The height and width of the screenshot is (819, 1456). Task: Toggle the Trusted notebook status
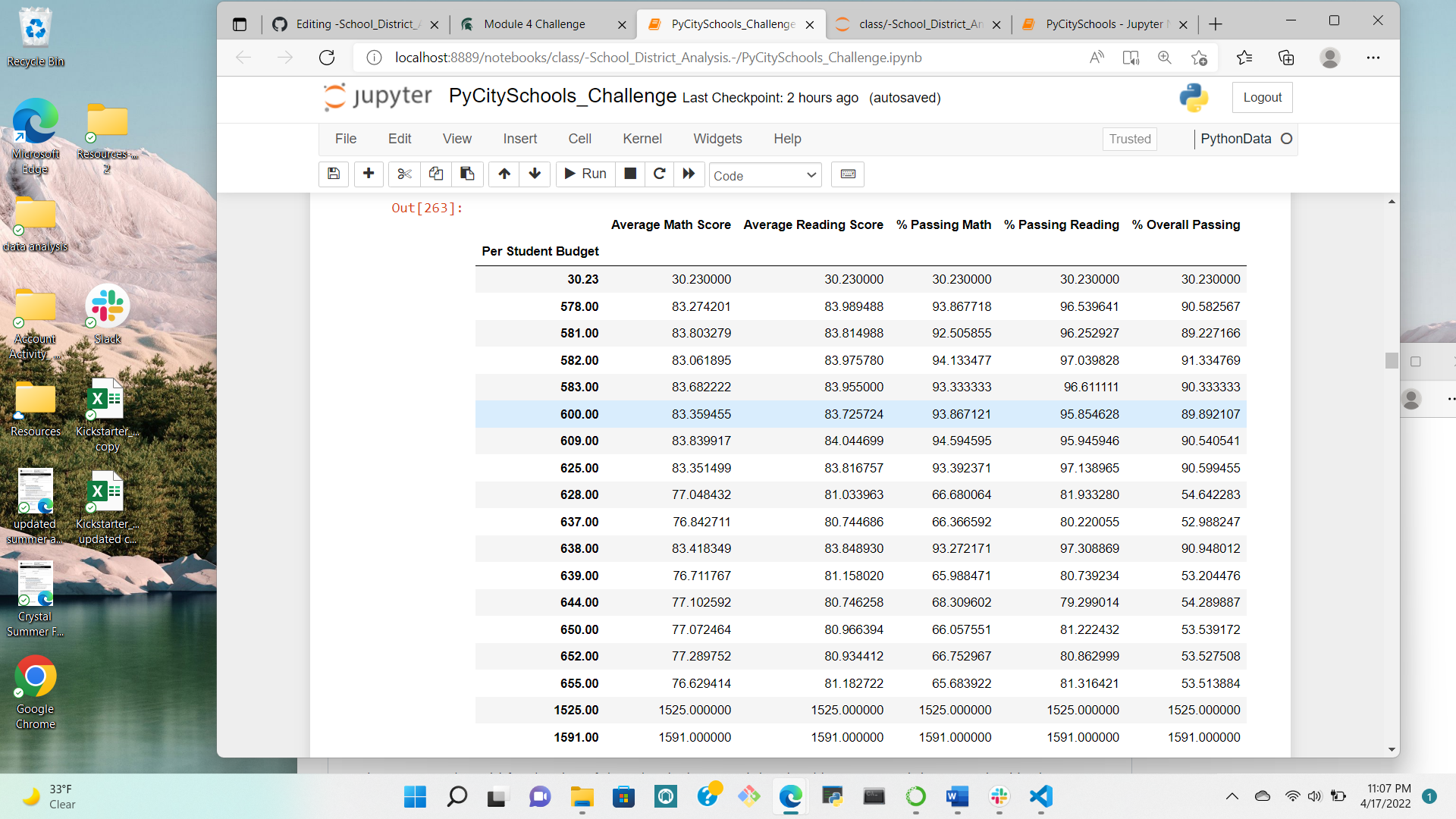1129,139
